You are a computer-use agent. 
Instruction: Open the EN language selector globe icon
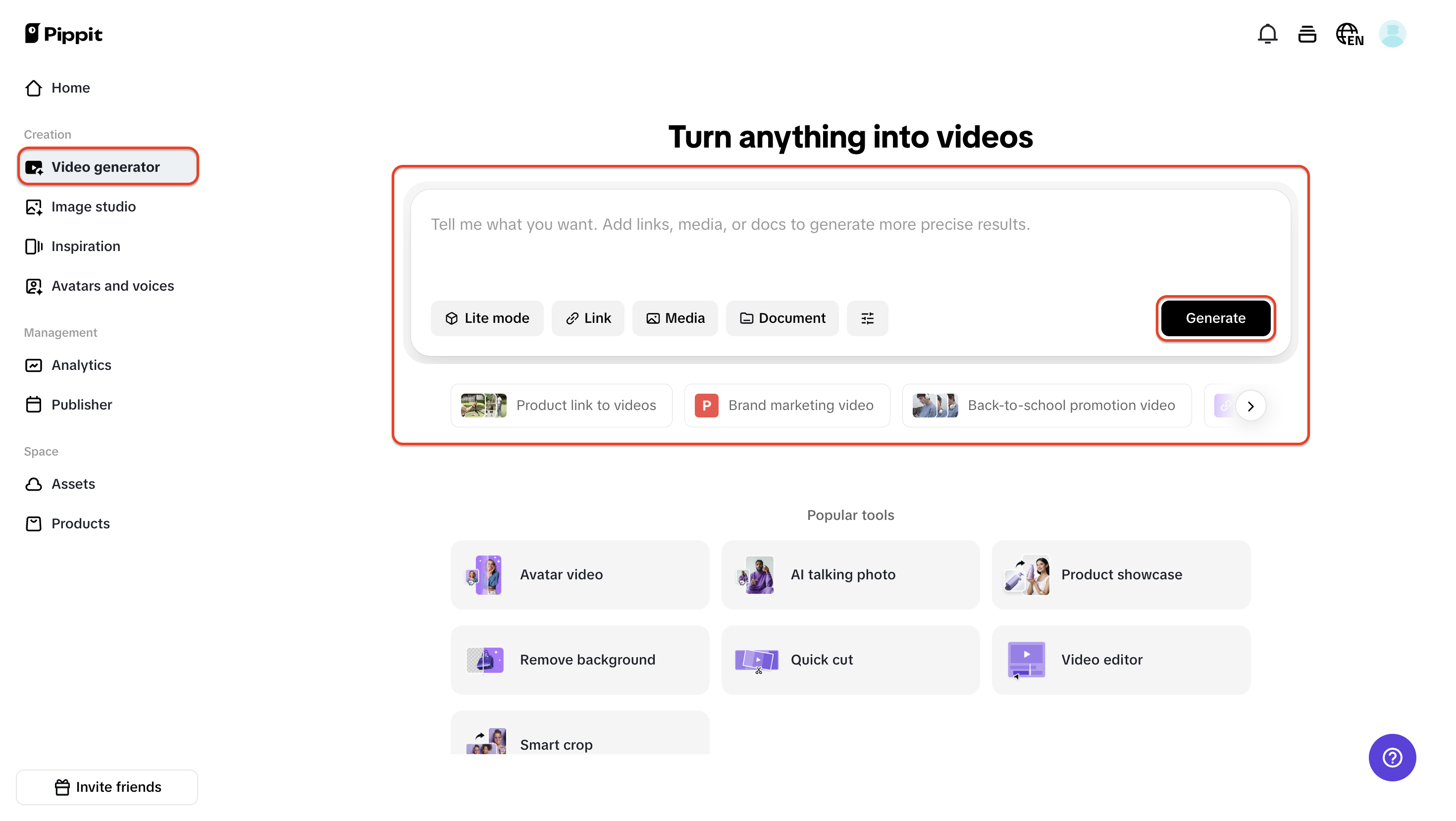tap(1350, 34)
